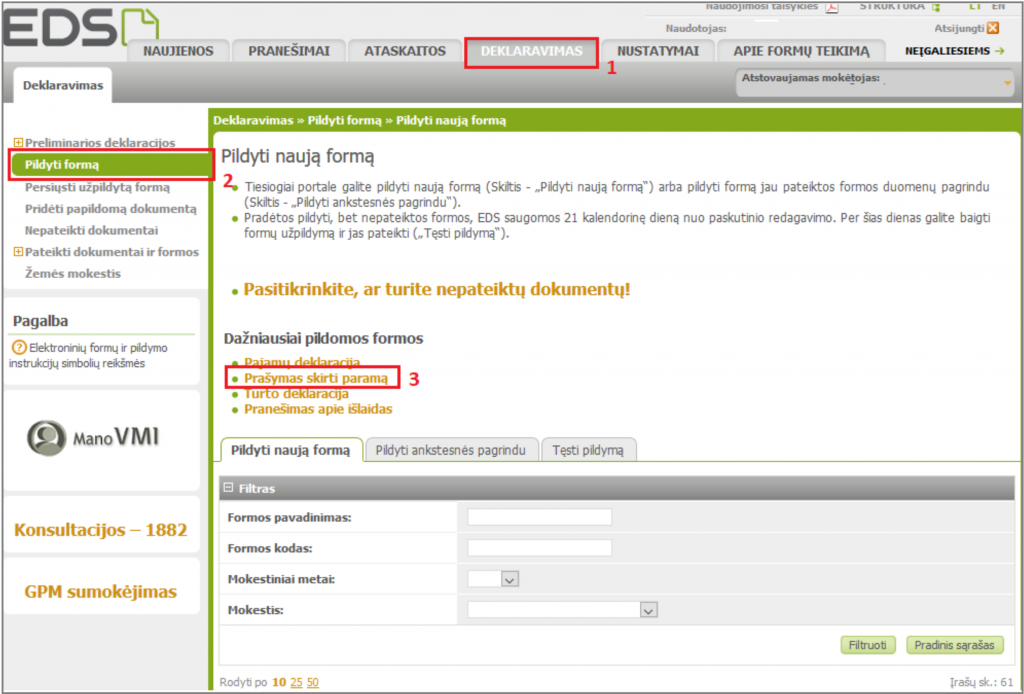Click the green arrow next to Neįgaliesiems
The height and width of the screenshot is (694, 1024).
point(999,51)
